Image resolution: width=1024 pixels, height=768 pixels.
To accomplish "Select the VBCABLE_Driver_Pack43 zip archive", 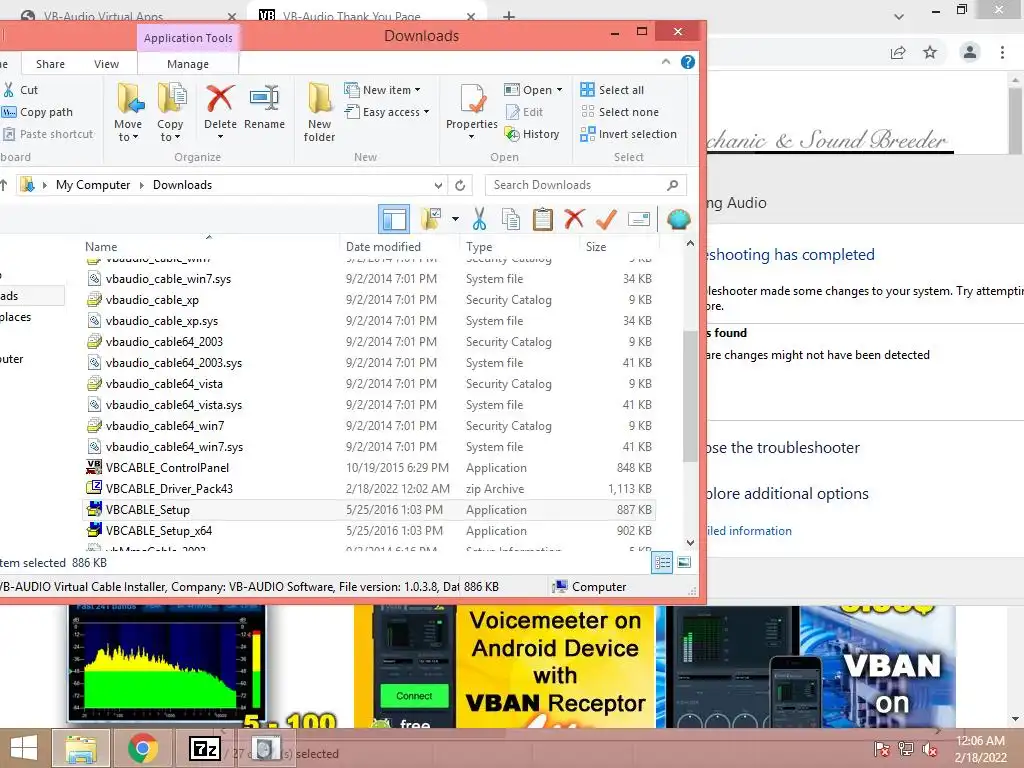I will pyautogui.click(x=370, y=488).
